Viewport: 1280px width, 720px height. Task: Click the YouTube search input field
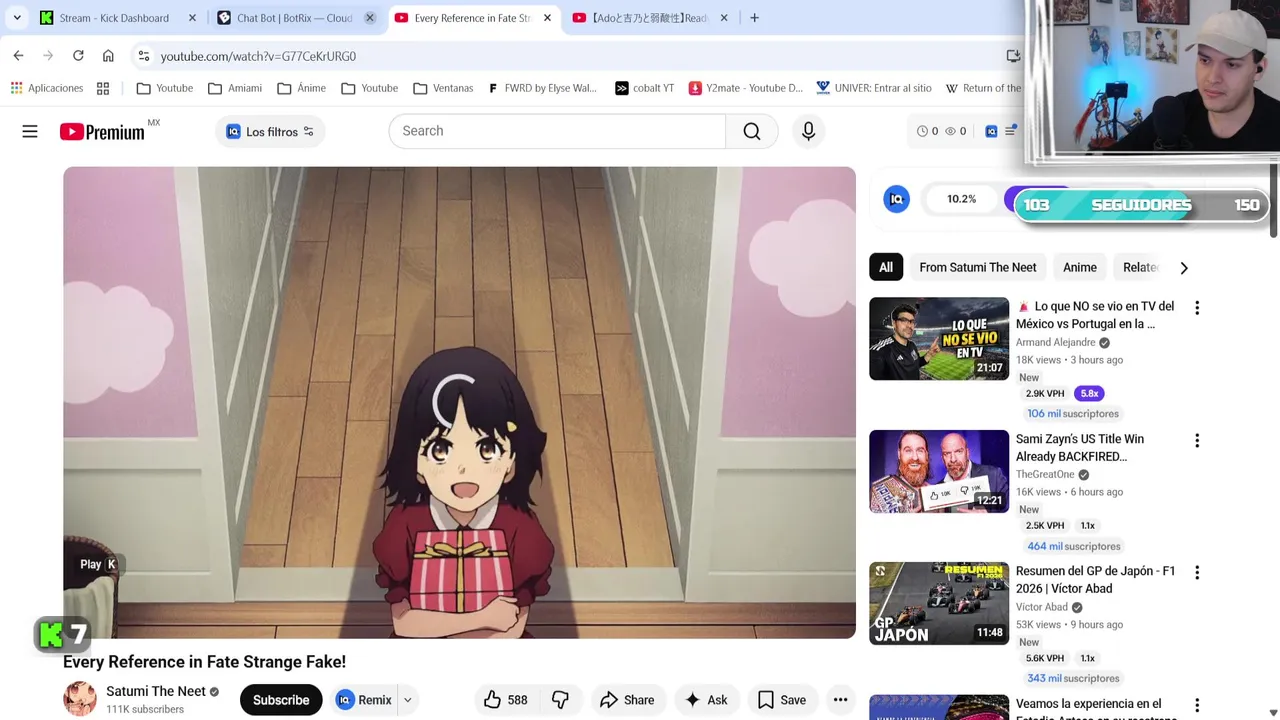coord(557,131)
